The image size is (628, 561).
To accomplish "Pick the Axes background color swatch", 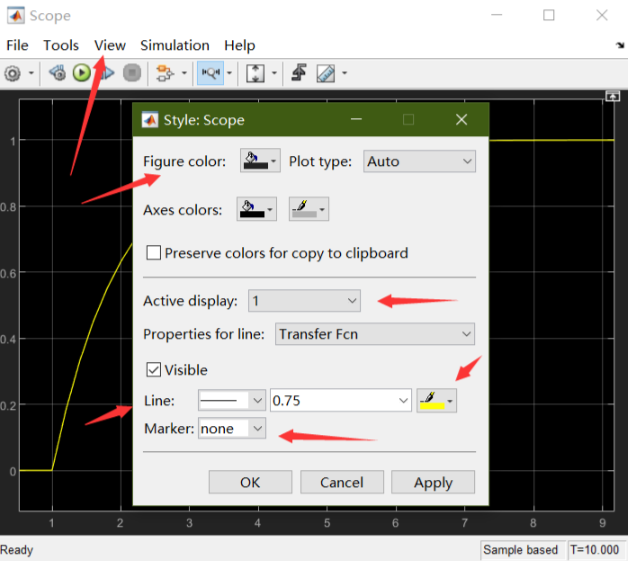I will point(256,209).
